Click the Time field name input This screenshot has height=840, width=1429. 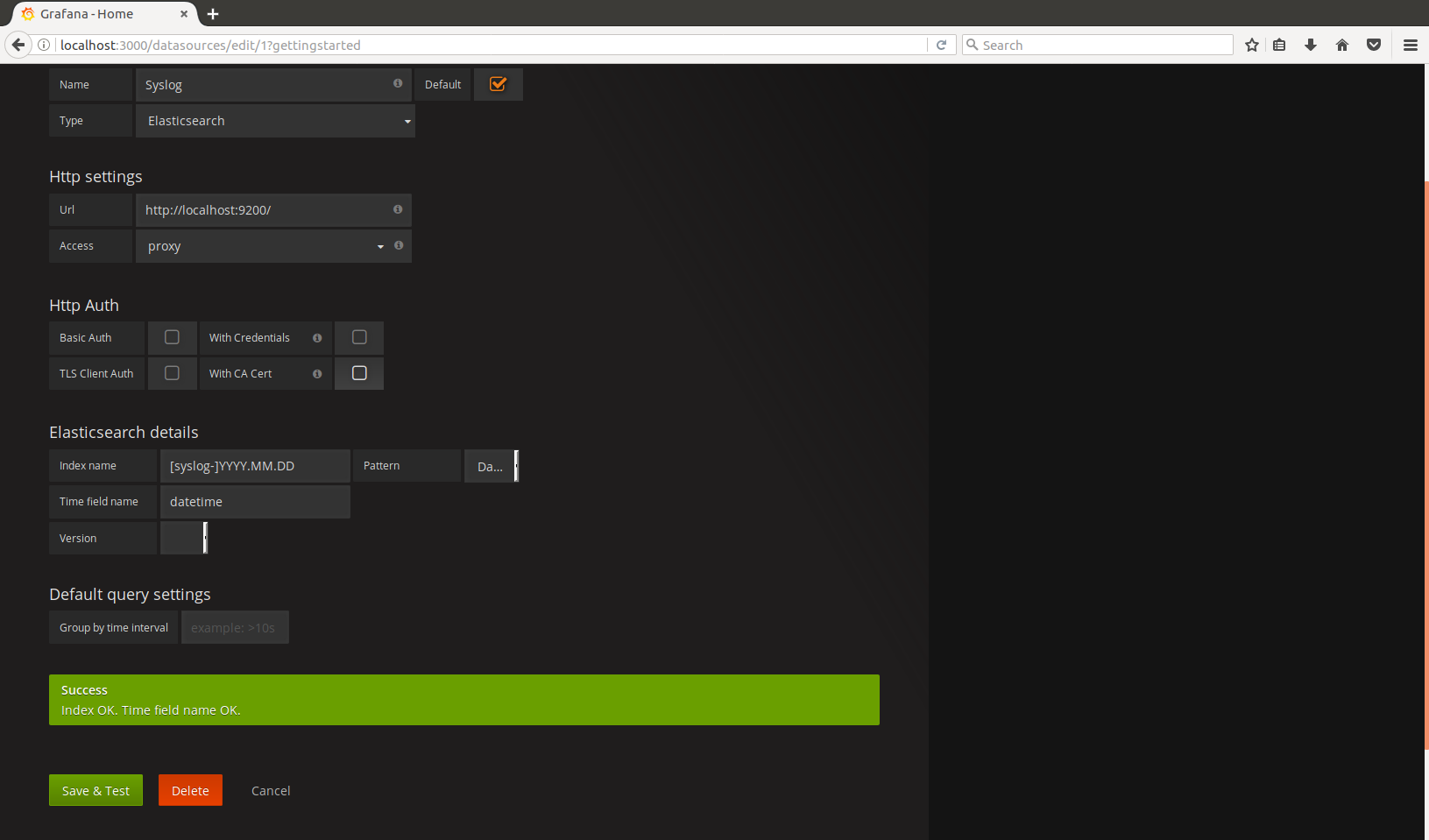point(255,502)
